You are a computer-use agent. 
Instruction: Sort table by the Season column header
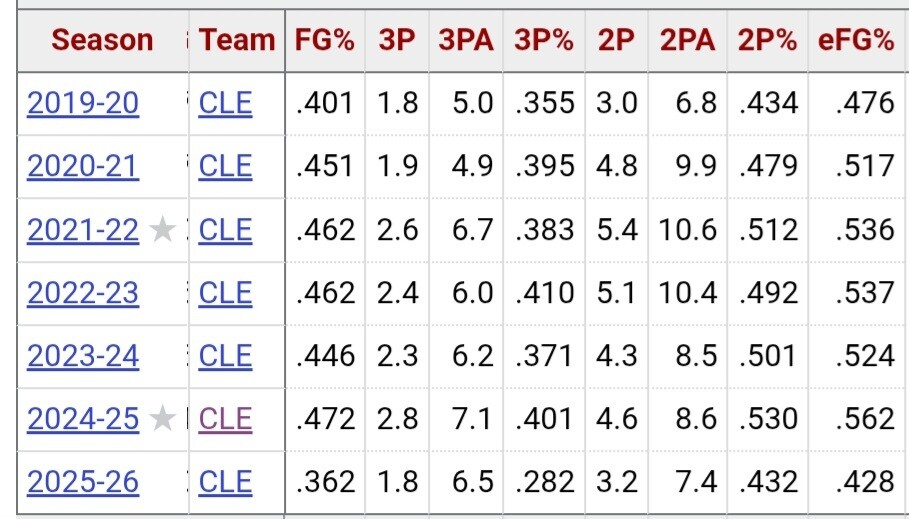[102, 41]
